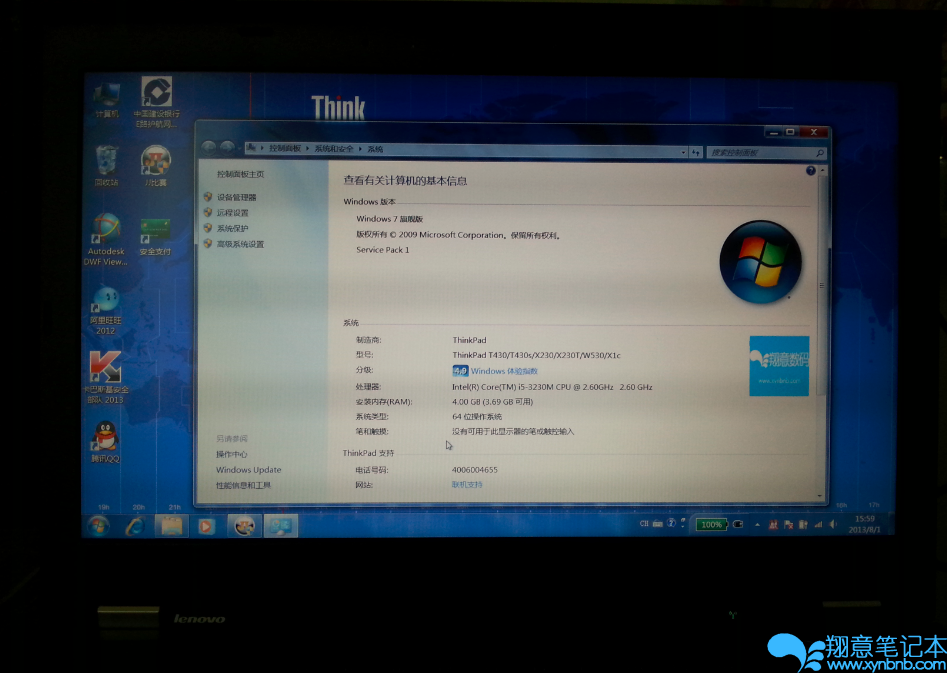The image size is (947, 673).
Task: Select the Autodesk DWF Viewer shortcut
Action: pyautogui.click(x=106, y=240)
